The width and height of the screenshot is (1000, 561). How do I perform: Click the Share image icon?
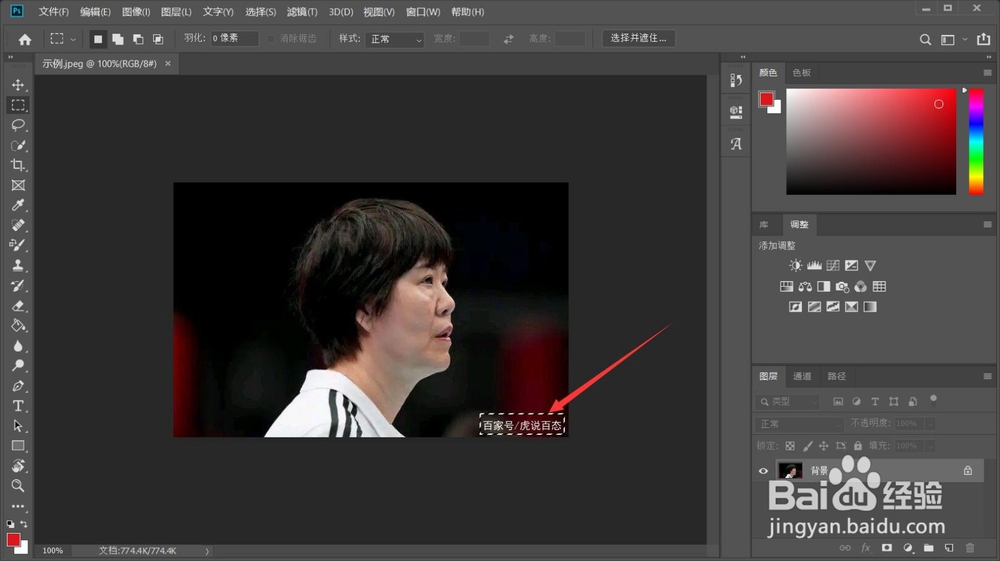983,39
